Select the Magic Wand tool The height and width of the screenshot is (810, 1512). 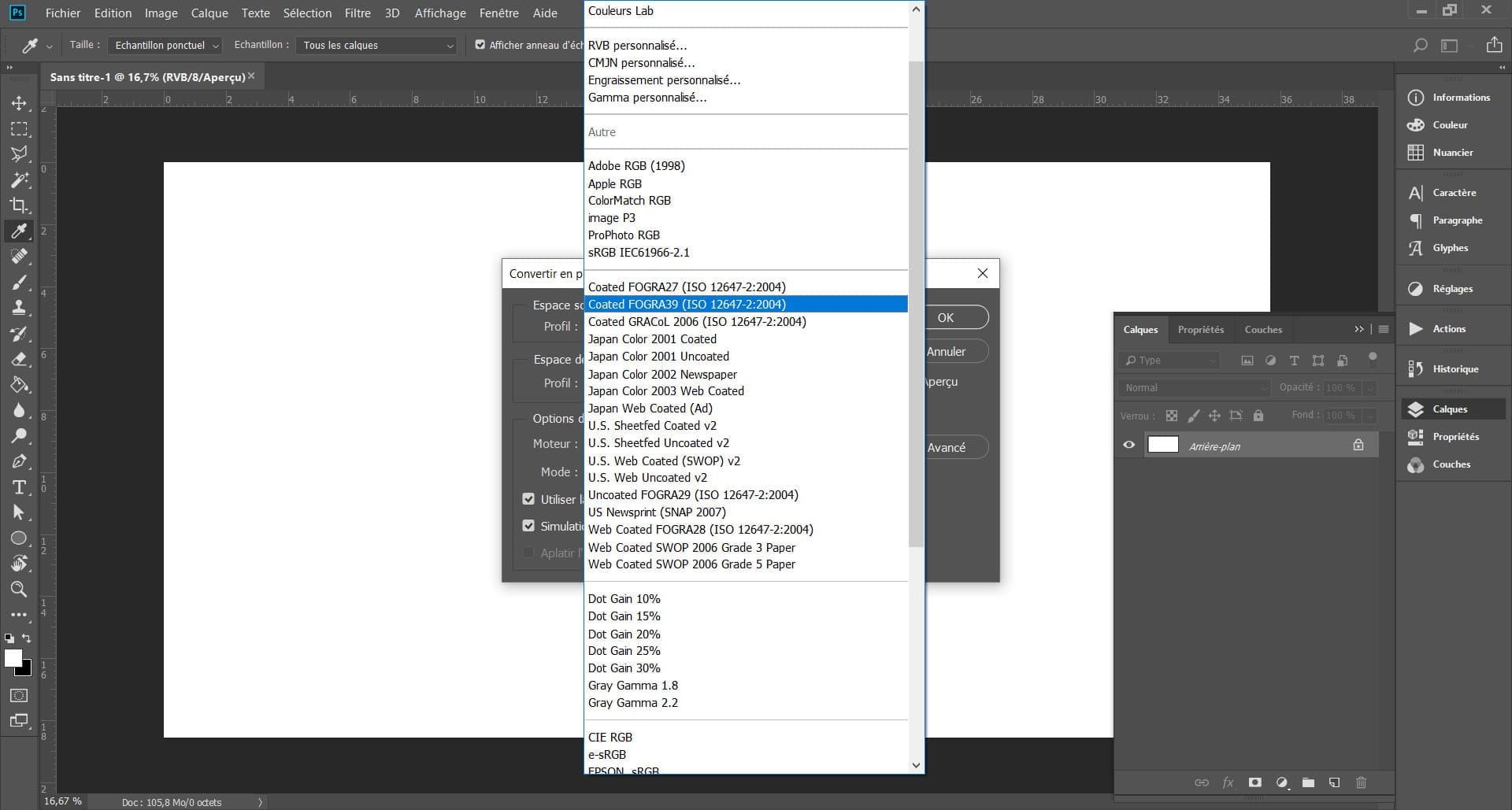(19, 179)
